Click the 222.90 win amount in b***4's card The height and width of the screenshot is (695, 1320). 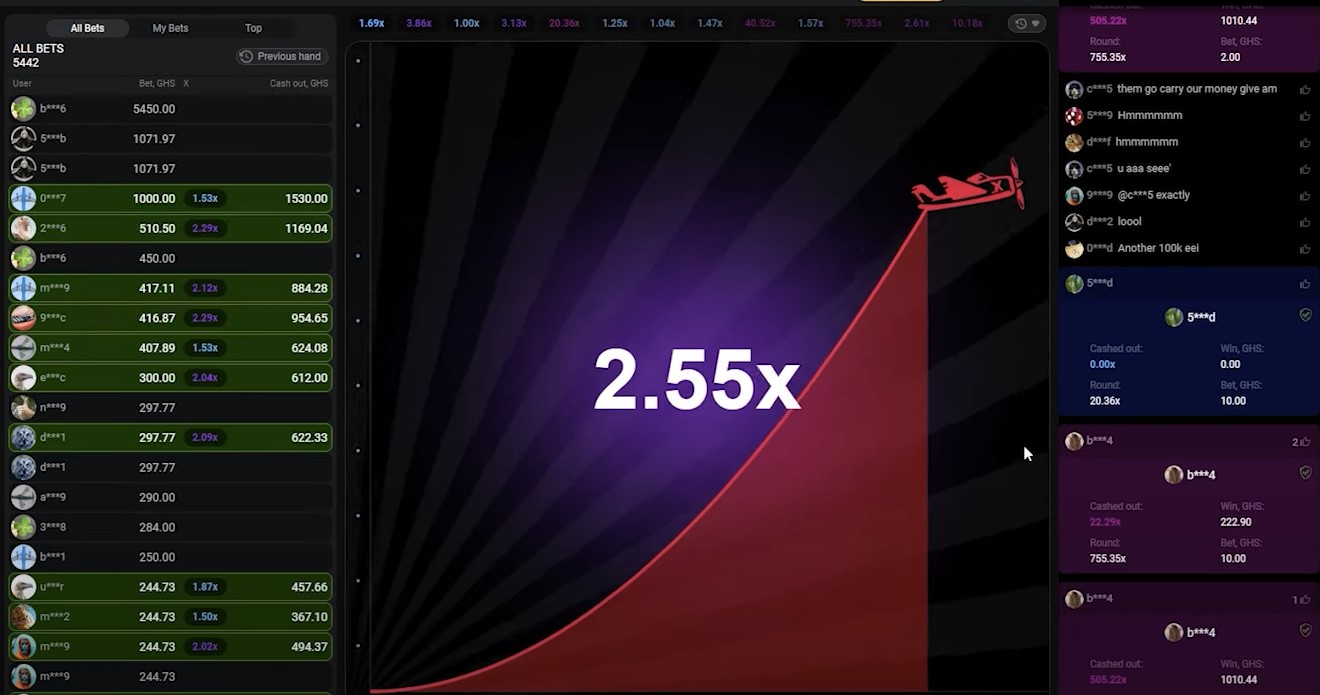(1236, 522)
